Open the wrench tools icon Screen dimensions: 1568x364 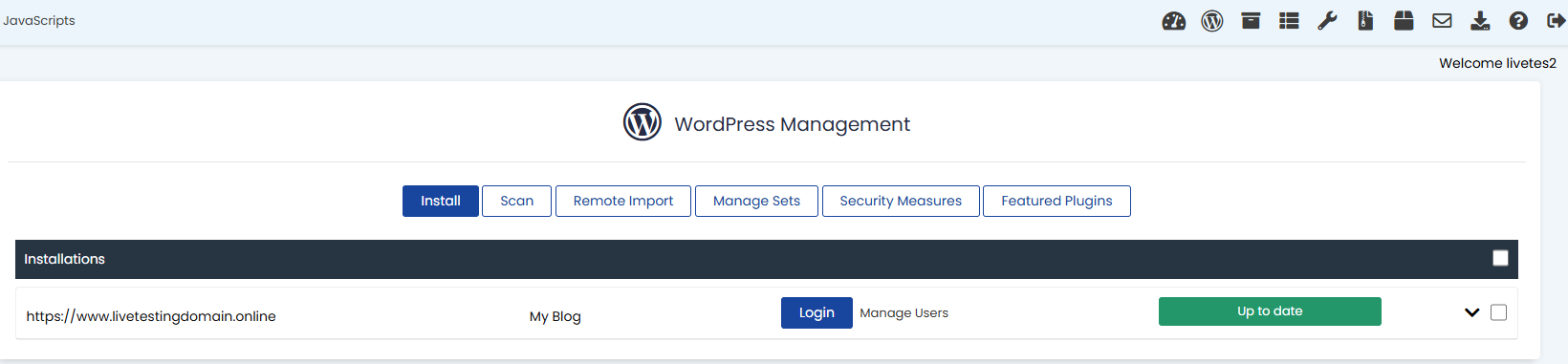coord(1327,21)
